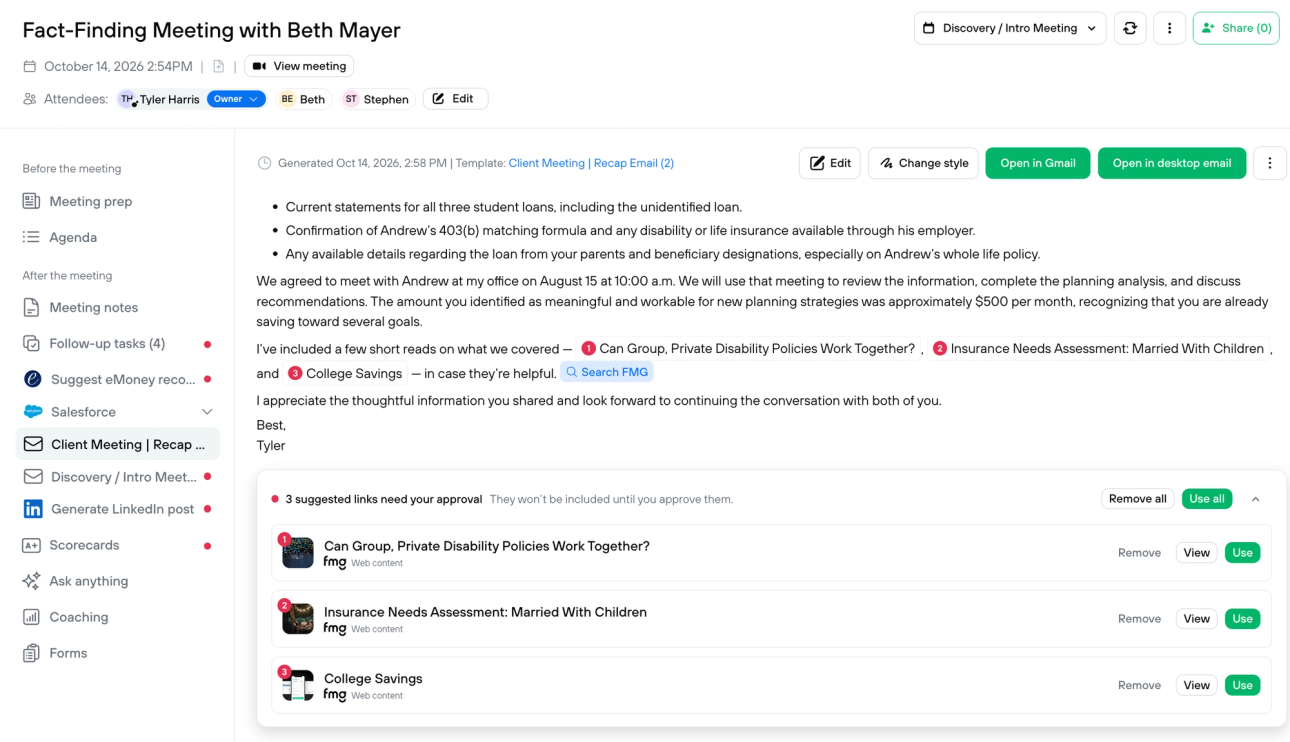Click the refresh/regenerate icon button
Viewport: 1290px width, 742px height.
(1130, 28)
